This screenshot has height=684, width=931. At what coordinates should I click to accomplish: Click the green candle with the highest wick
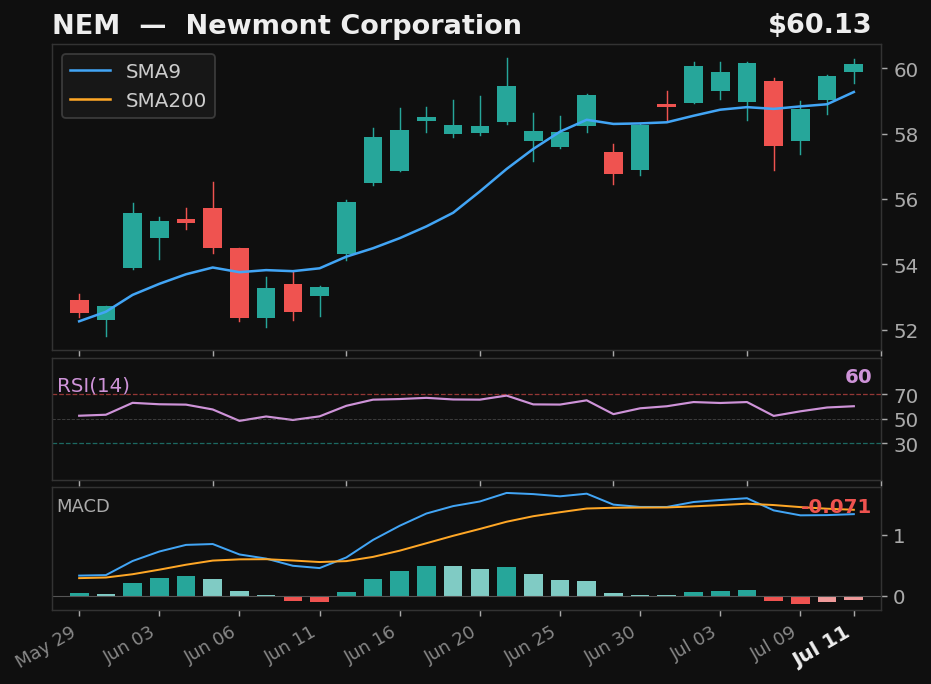[x=506, y=104]
